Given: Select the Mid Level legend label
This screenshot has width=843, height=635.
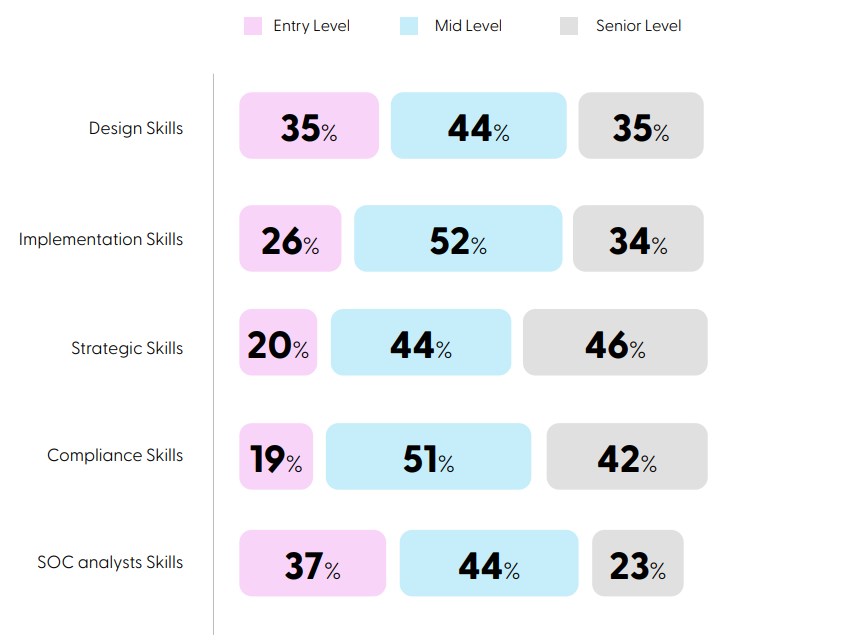Looking at the screenshot, I should (468, 26).
